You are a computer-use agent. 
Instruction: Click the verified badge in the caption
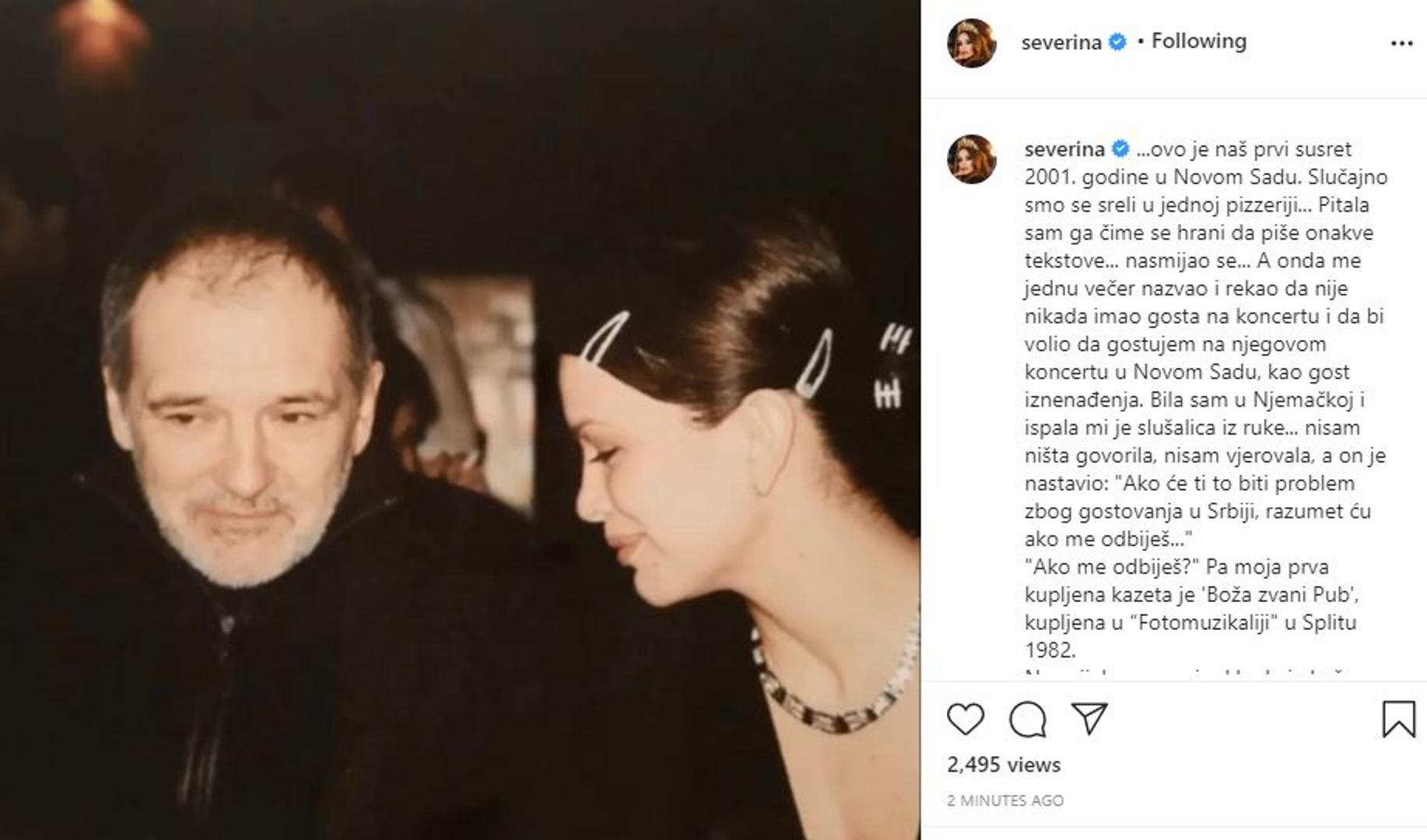1120,149
